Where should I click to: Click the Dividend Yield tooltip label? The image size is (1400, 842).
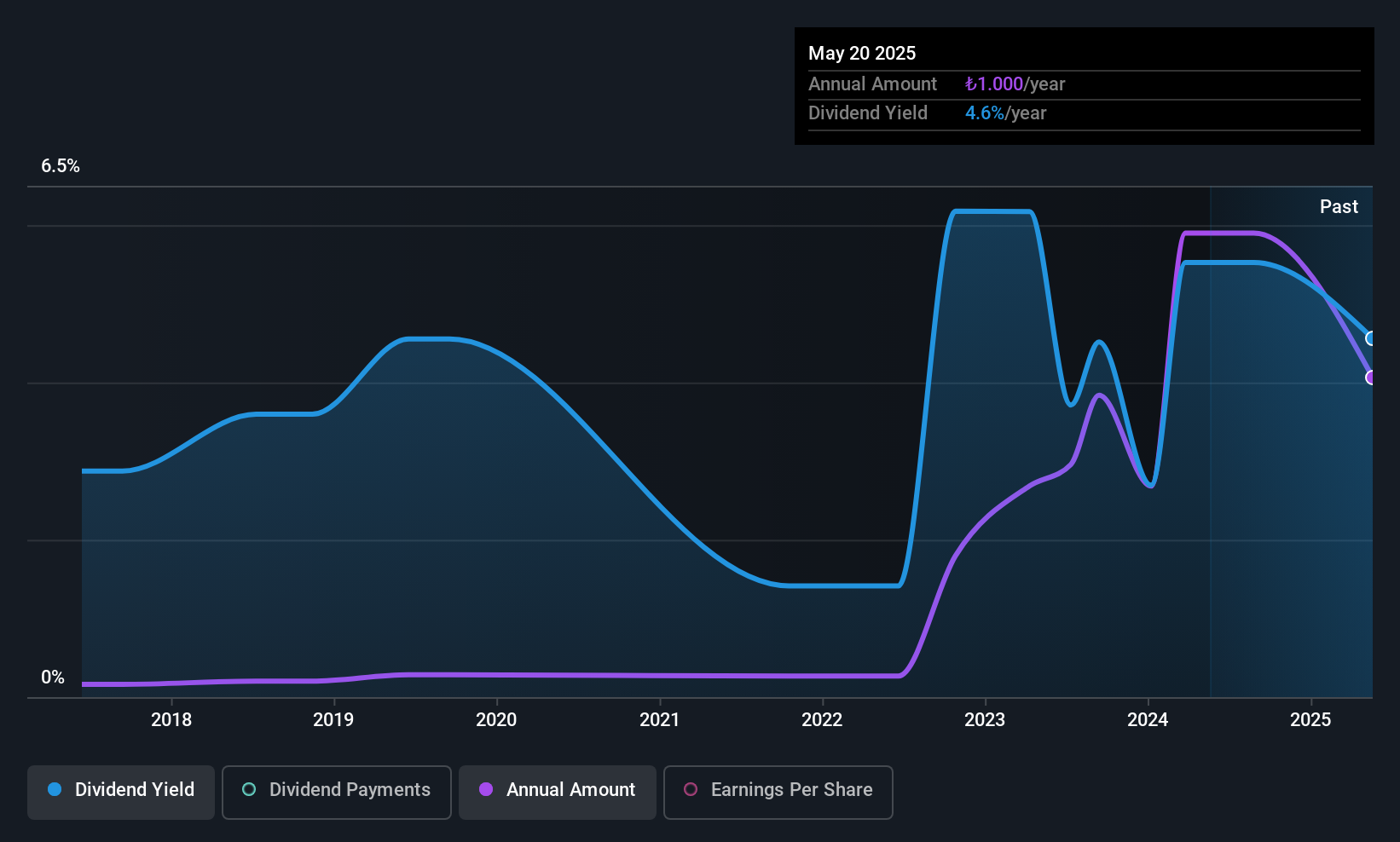[868, 112]
